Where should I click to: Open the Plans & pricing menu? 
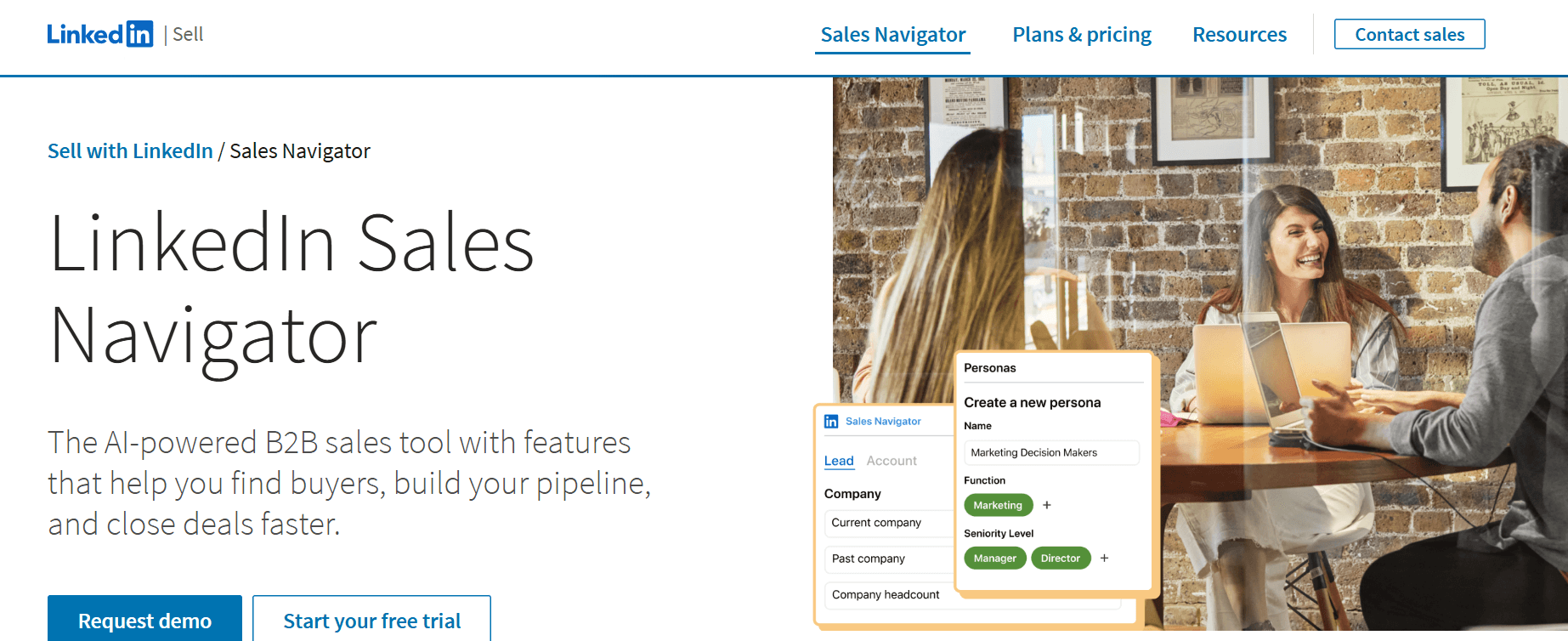[1081, 34]
